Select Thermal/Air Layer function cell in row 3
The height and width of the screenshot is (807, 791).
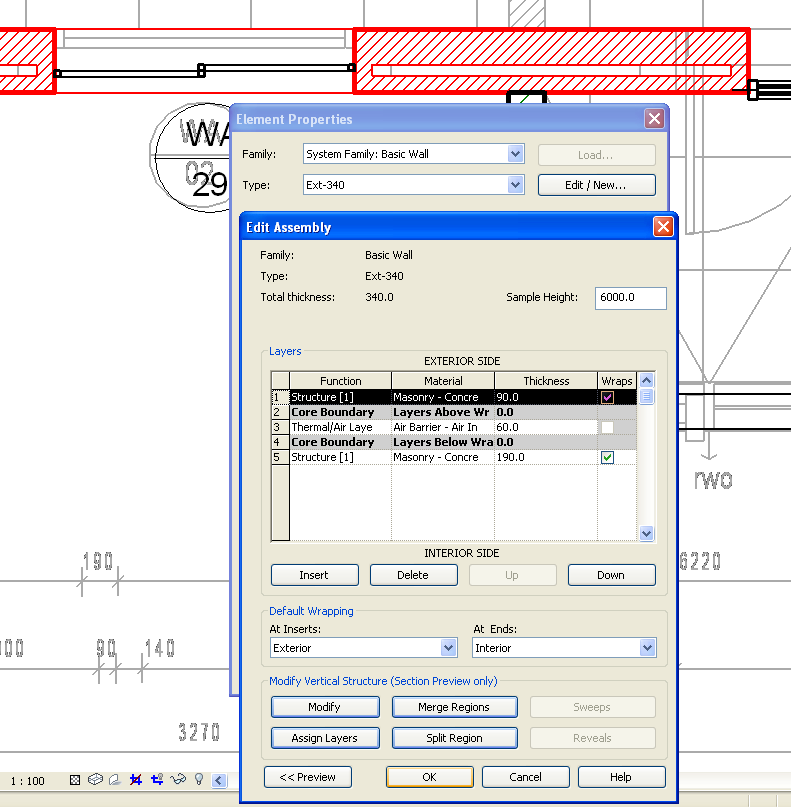340,427
